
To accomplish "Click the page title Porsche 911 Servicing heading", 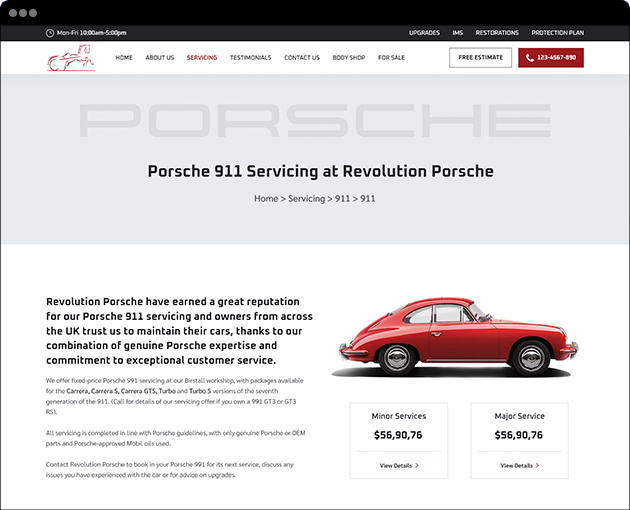I will [x=321, y=171].
